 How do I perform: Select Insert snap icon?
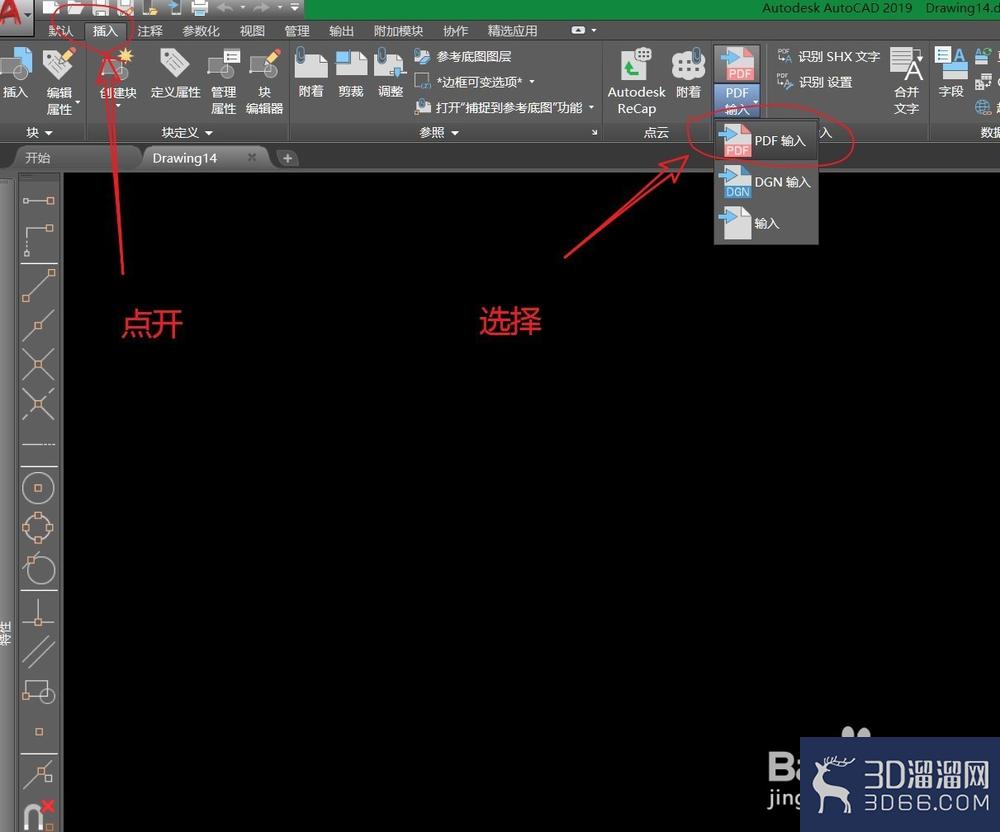click(39, 692)
